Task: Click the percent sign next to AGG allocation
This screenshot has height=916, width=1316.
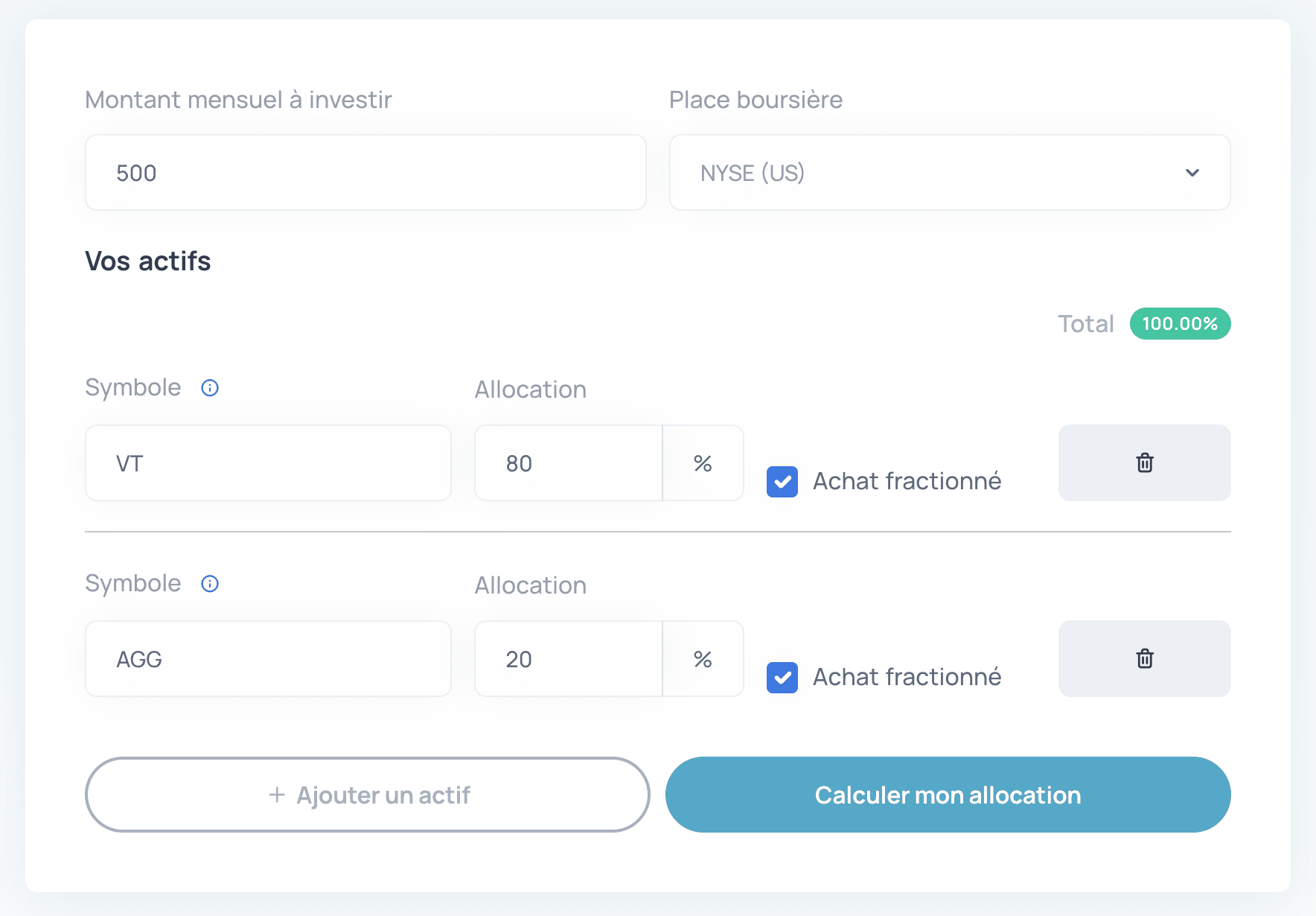Action: point(703,659)
